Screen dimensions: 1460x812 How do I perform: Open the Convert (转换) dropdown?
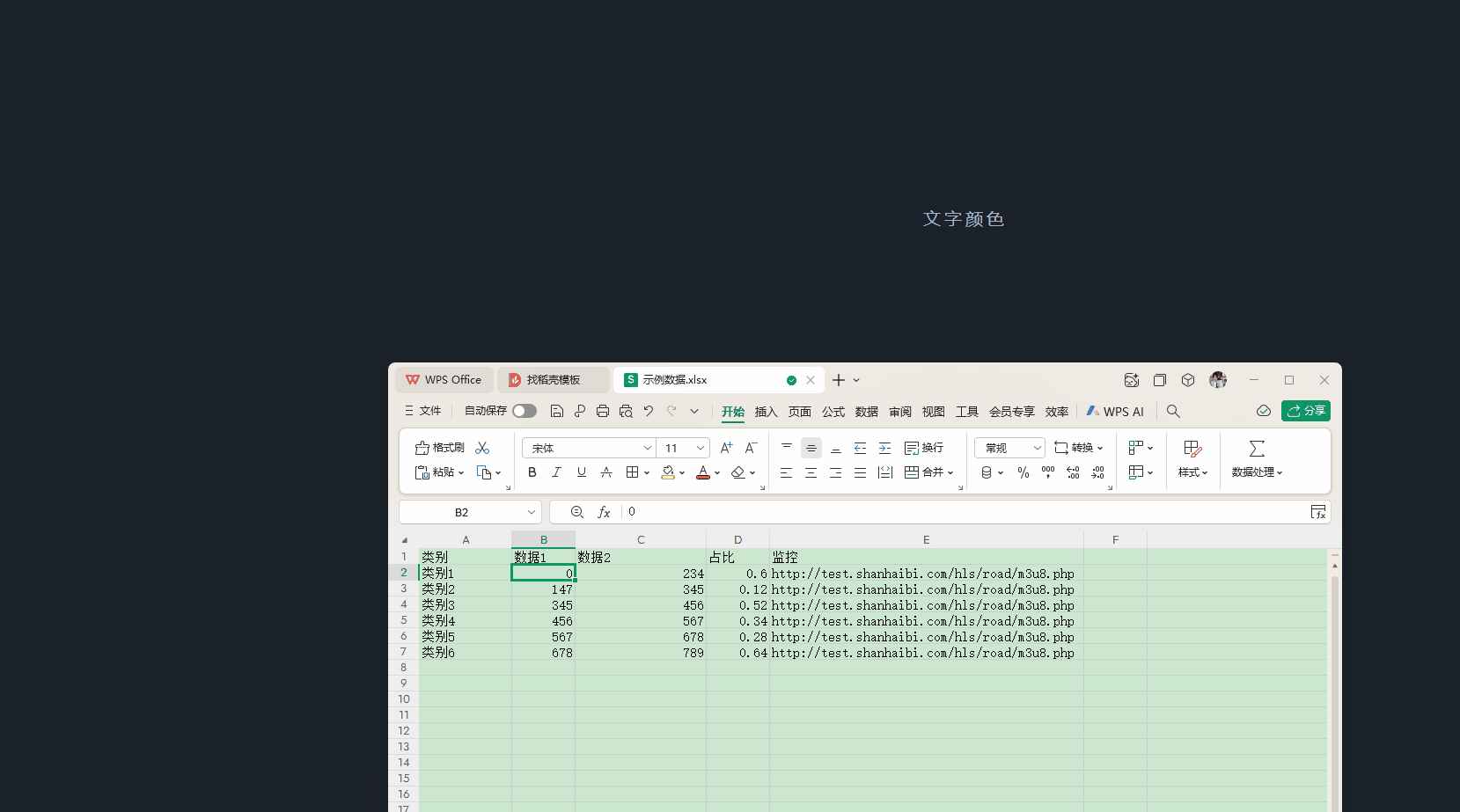1079,448
